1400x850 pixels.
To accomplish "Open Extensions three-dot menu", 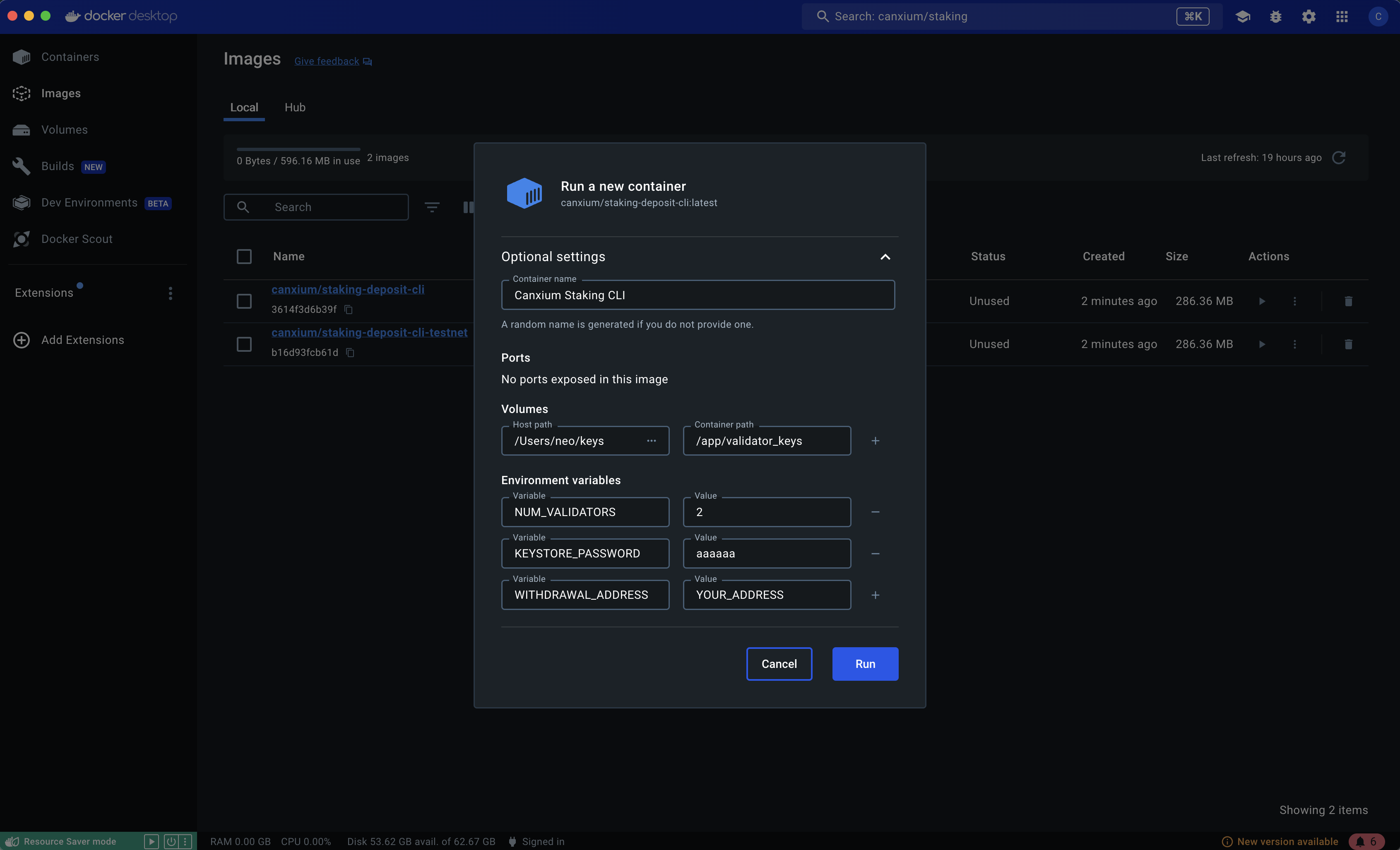I will [170, 293].
